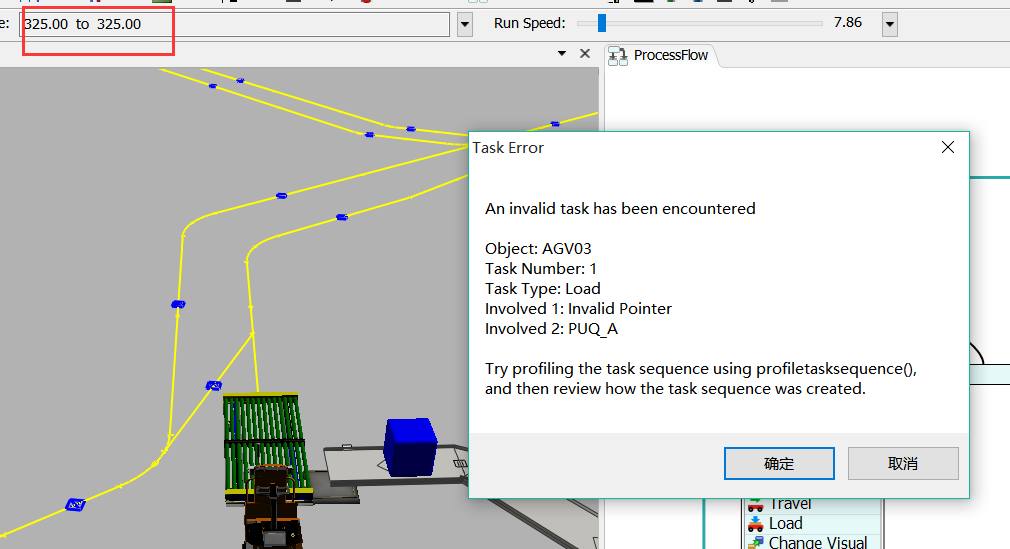Switch to the ProcessFlow tab
The height and width of the screenshot is (549, 1010).
click(670, 55)
